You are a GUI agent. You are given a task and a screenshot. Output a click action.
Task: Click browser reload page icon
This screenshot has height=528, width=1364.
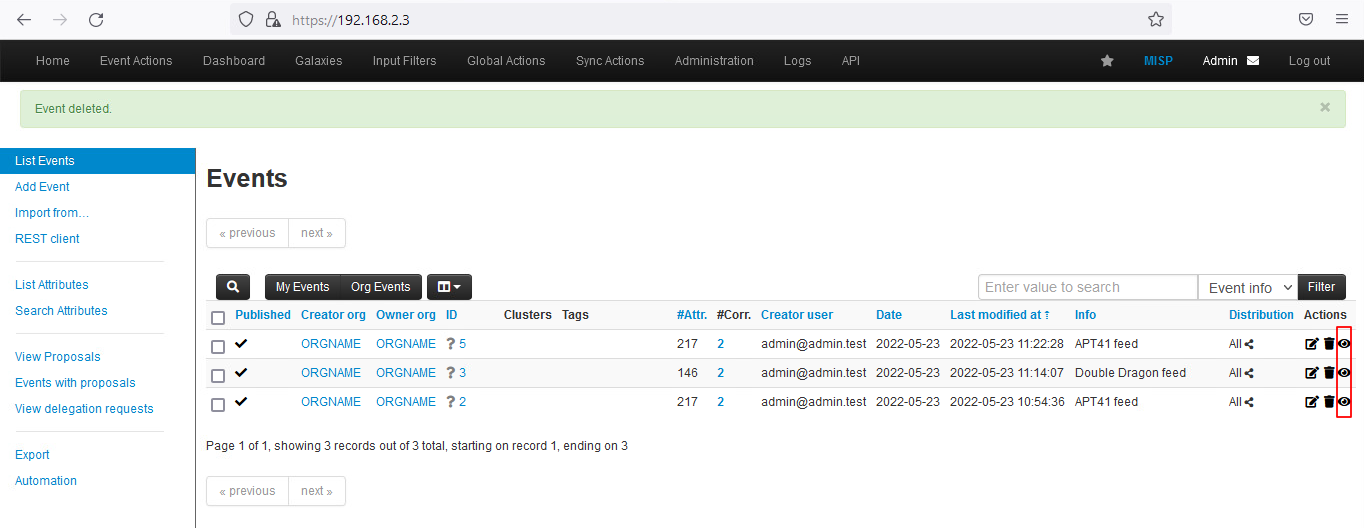coord(96,20)
